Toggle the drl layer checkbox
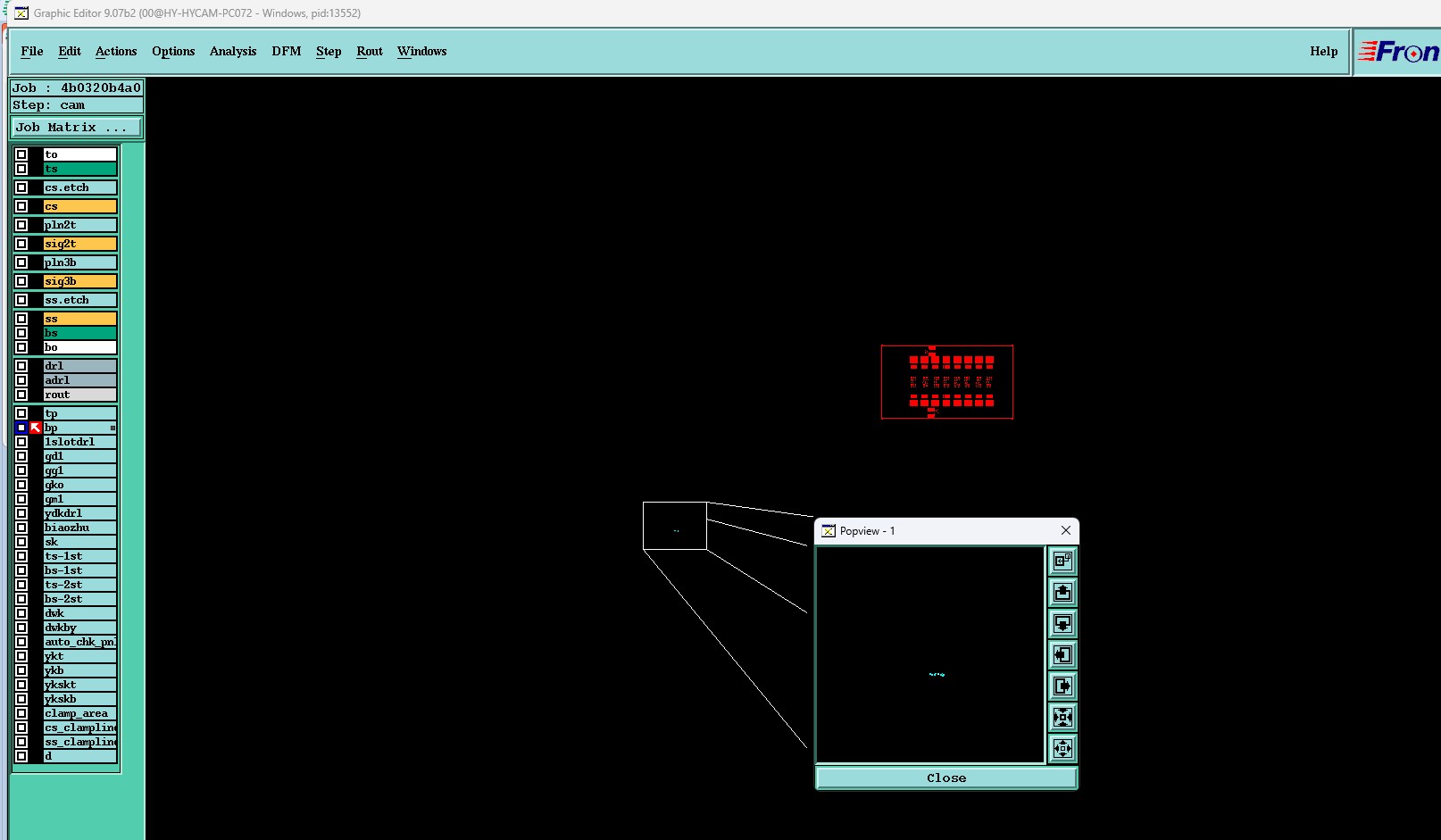Screen dimensions: 1441x840 point(21,366)
